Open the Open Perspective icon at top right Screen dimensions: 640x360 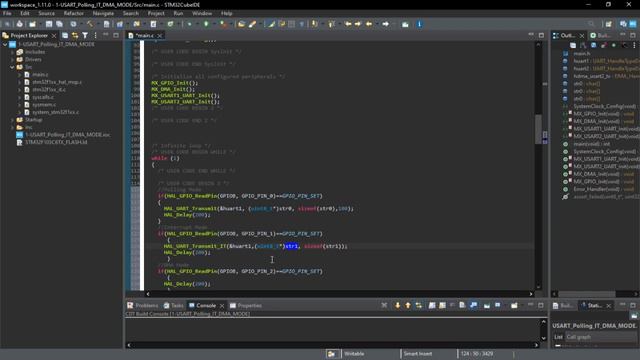(609, 24)
